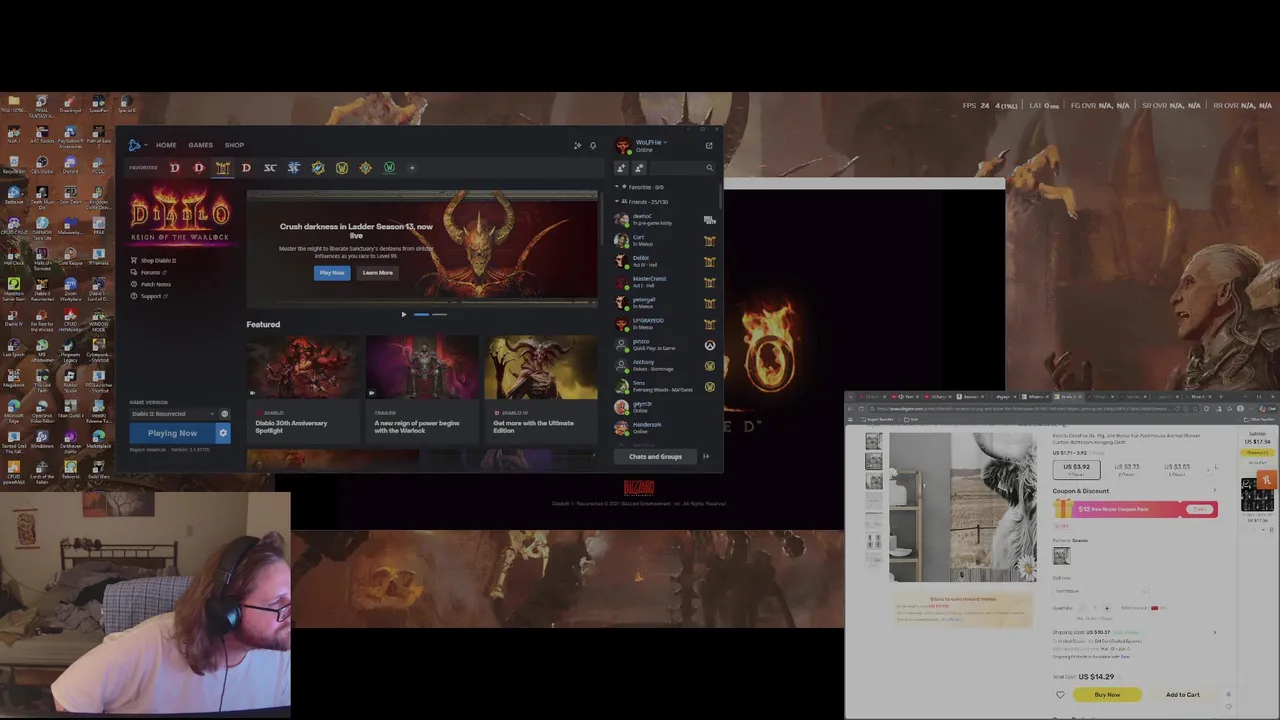Open the OBS Studio desktop icon

click(42, 163)
